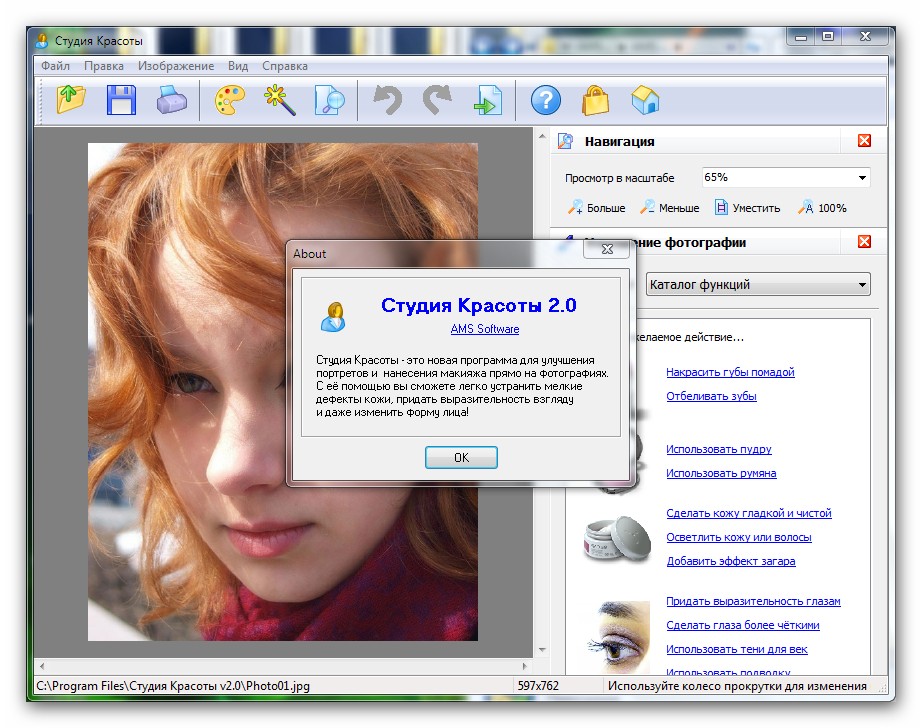The height and width of the screenshot is (728, 922).
Task: Select the magic wand tool
Action: (x=278, y=100)
